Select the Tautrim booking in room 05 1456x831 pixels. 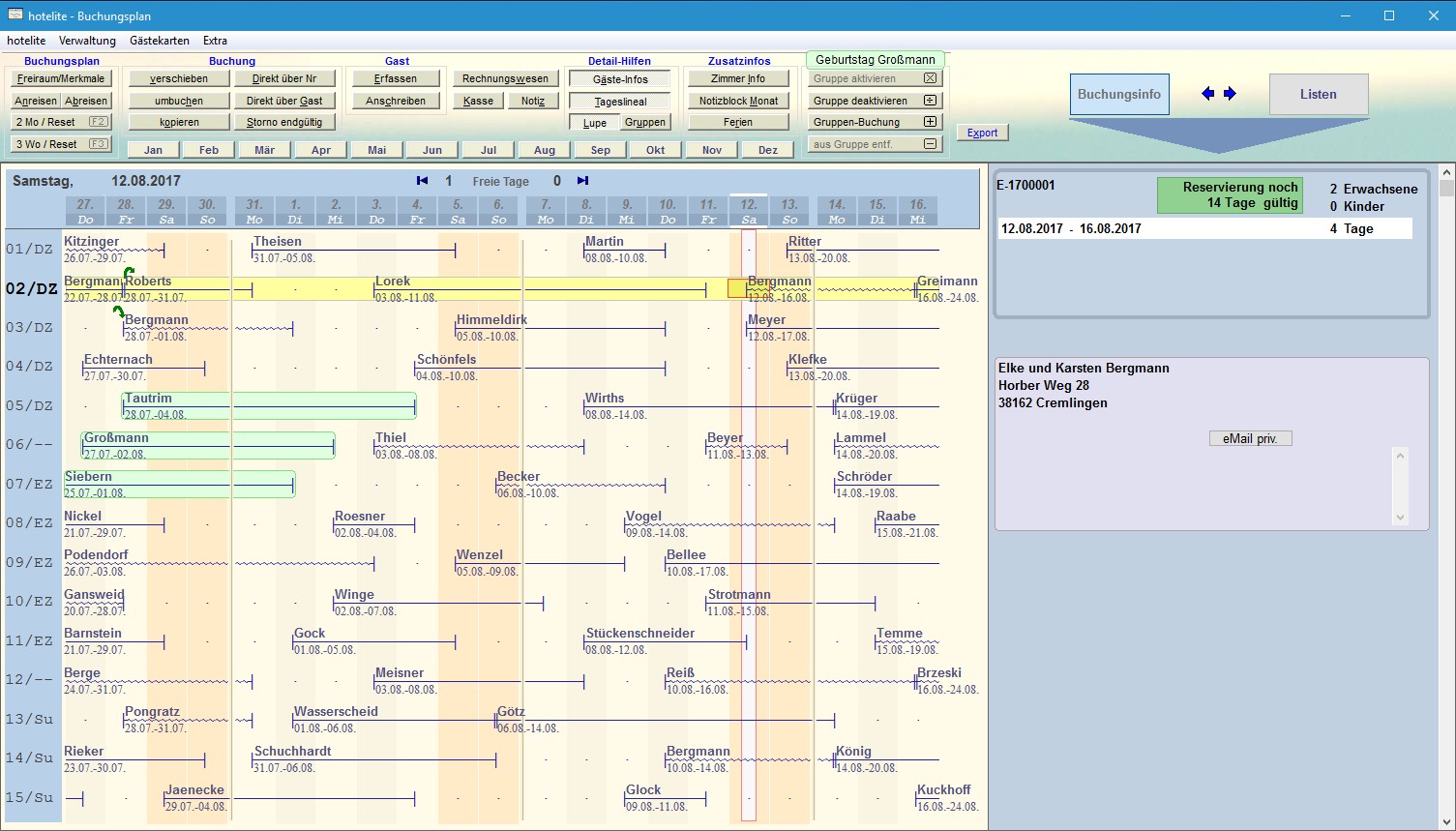coord(269,405)
